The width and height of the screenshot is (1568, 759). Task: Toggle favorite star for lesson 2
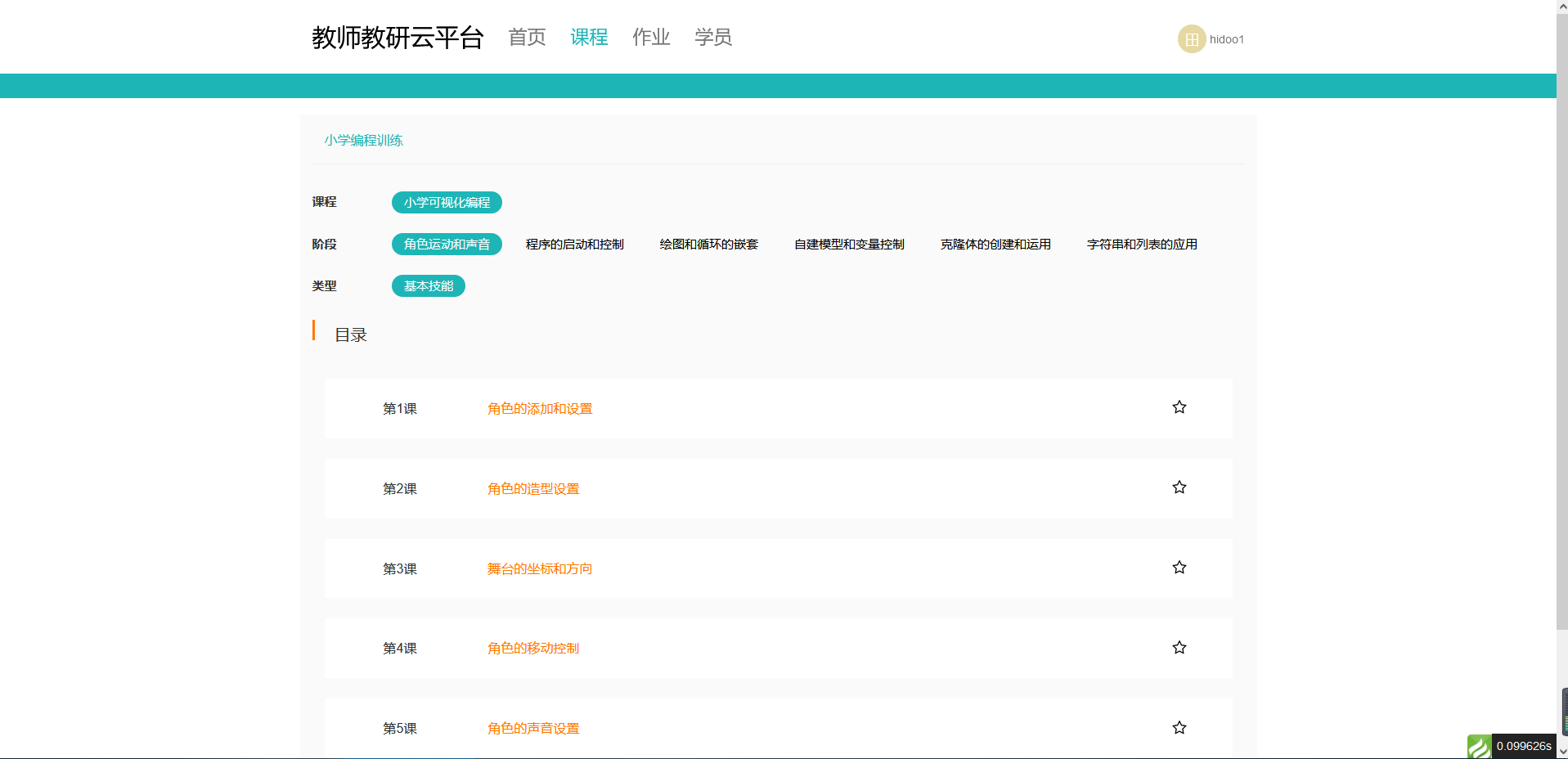tap(1179, 487)
